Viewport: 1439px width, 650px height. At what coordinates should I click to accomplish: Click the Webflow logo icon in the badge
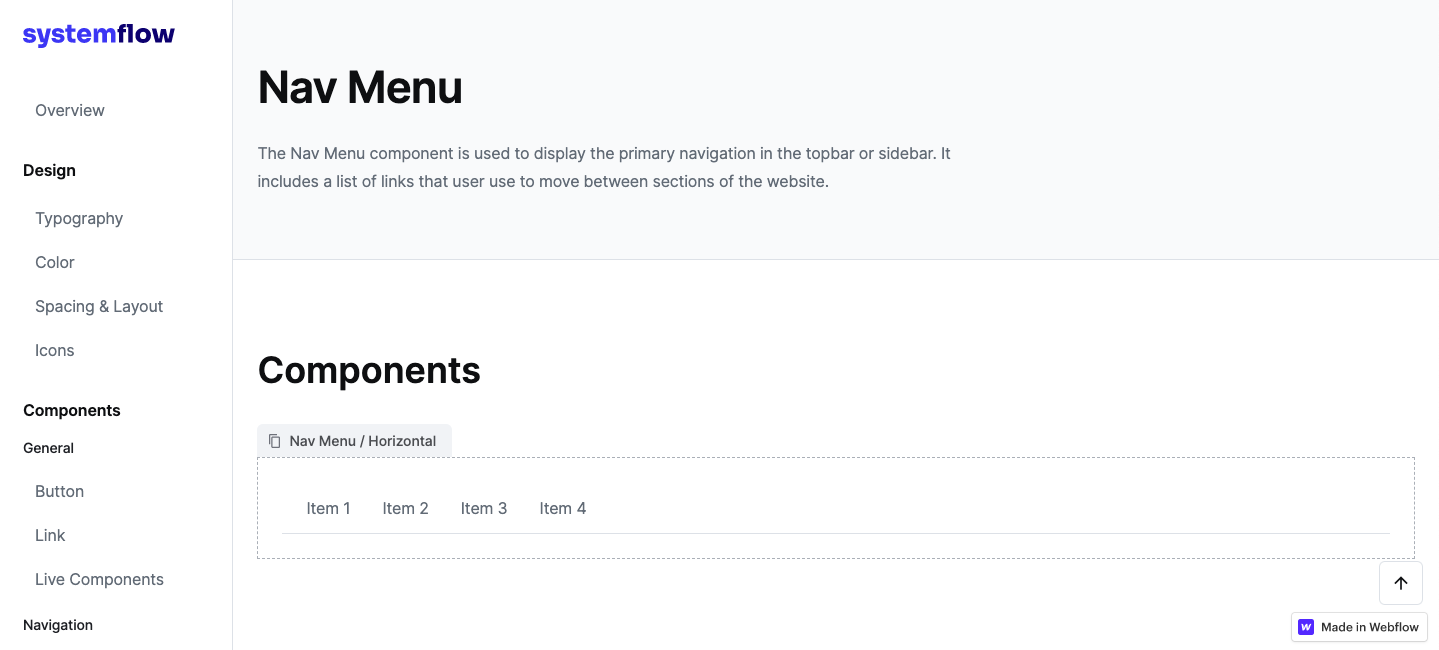tap(1306, 627)
